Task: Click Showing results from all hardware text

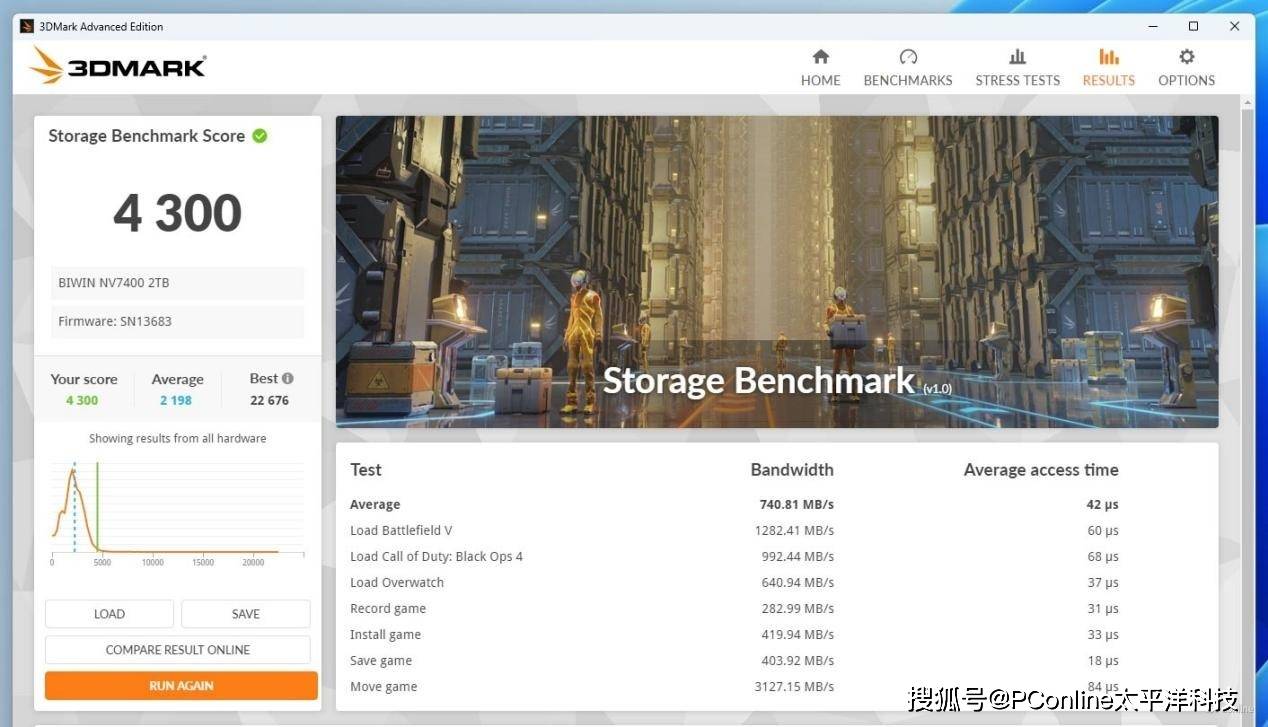Action: pyautogui.click(x=178, y=439)
